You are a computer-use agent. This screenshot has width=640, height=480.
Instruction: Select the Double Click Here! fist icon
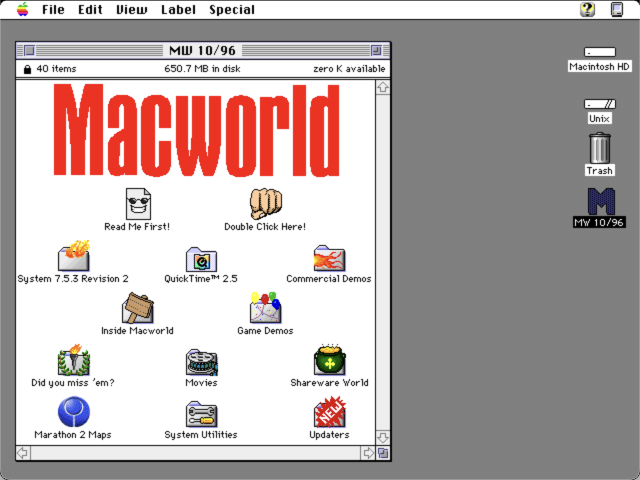tap(265, 204)
